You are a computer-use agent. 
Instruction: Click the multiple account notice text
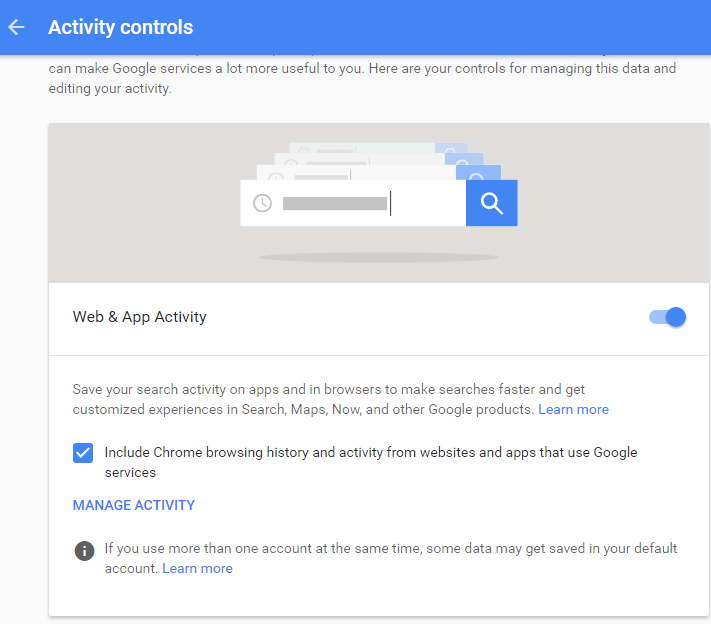point(391,558)
